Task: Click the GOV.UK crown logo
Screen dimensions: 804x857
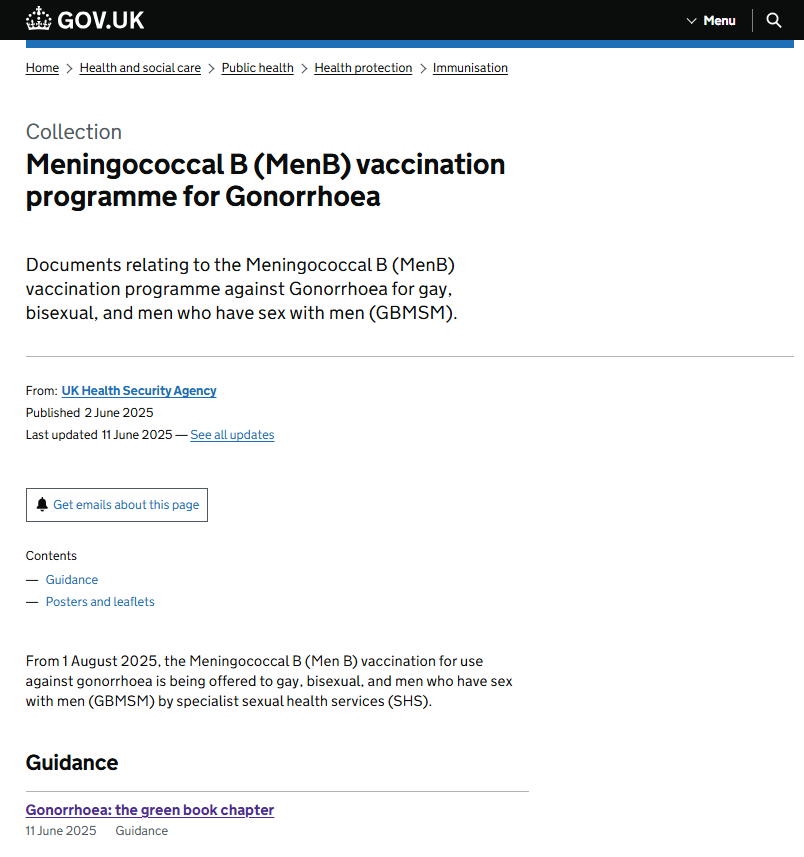Action: click(x=38, y=19)
